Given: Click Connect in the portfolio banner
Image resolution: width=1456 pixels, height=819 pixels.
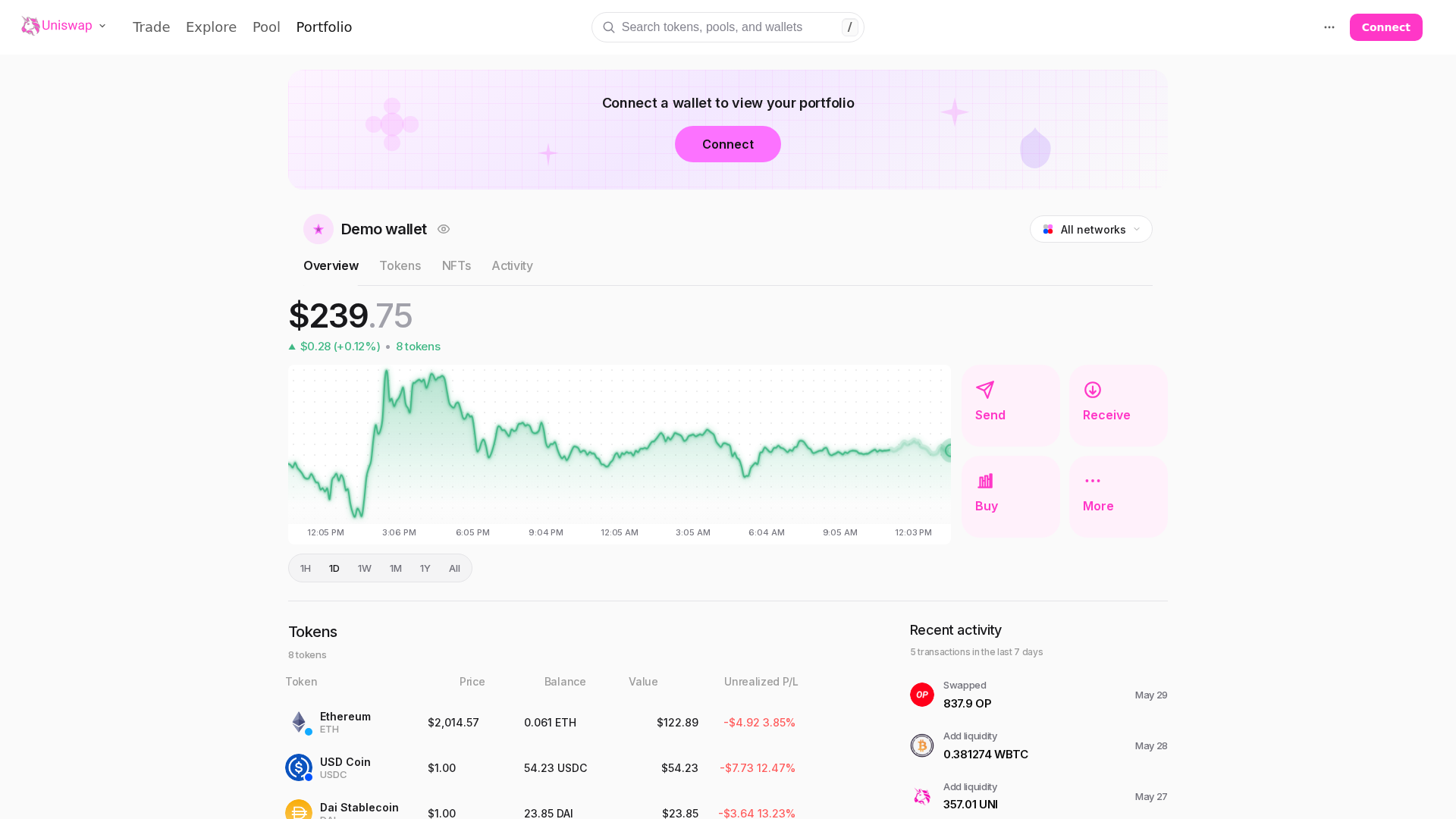Looking at the screenshot, I should coord(728,144).
